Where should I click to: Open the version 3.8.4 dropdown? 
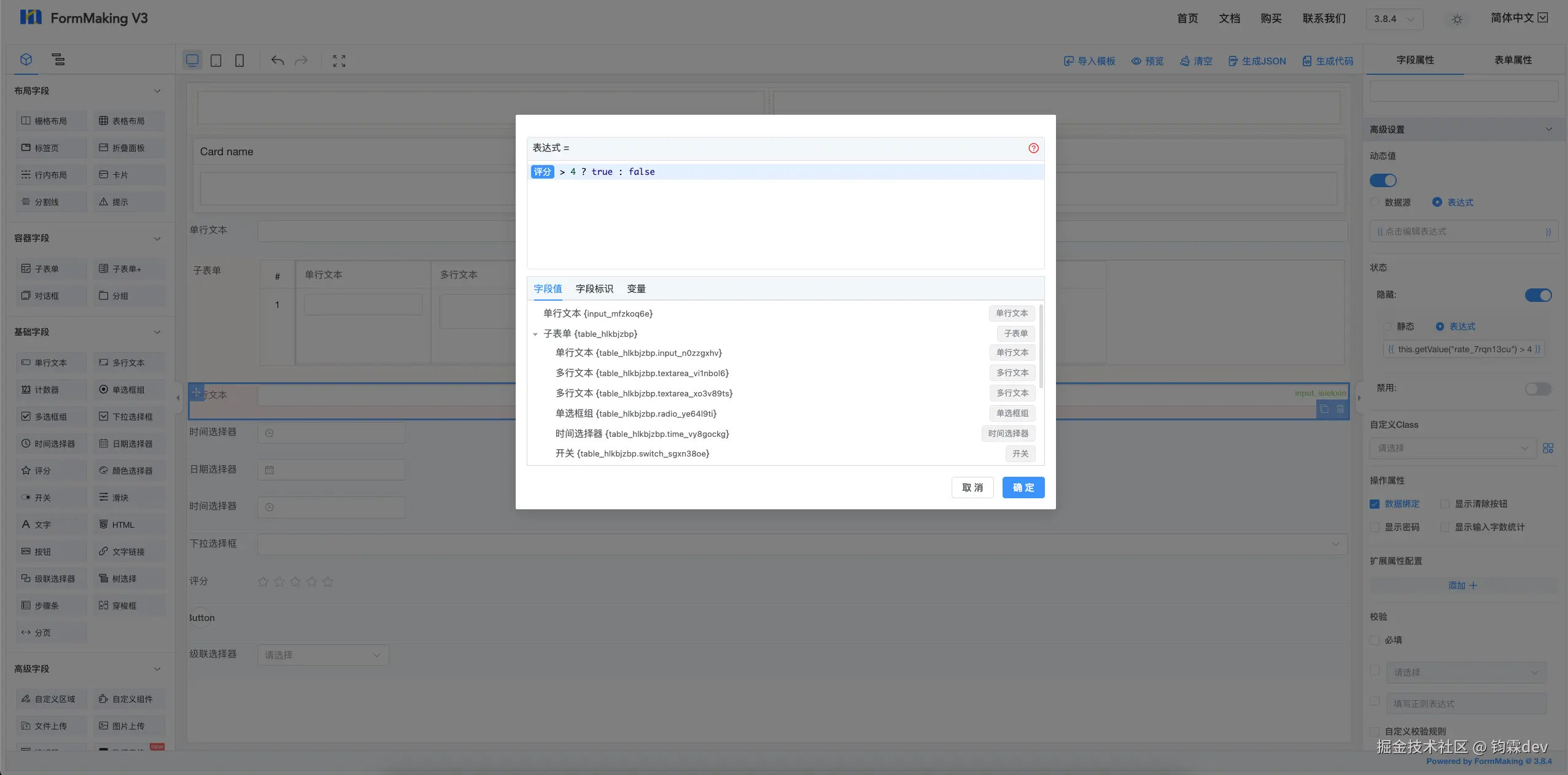pos(1394,19)
